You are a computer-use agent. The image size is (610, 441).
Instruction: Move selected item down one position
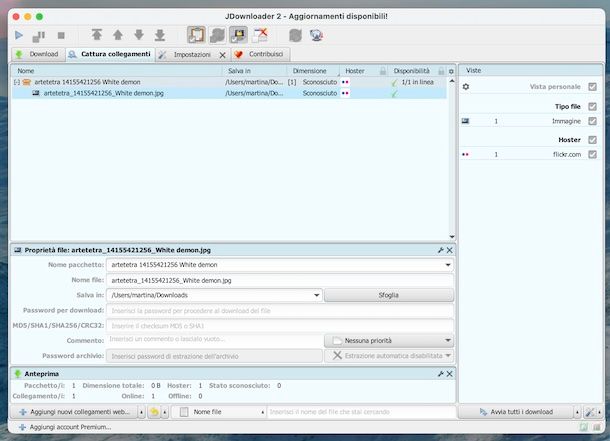tap(139, 35)
